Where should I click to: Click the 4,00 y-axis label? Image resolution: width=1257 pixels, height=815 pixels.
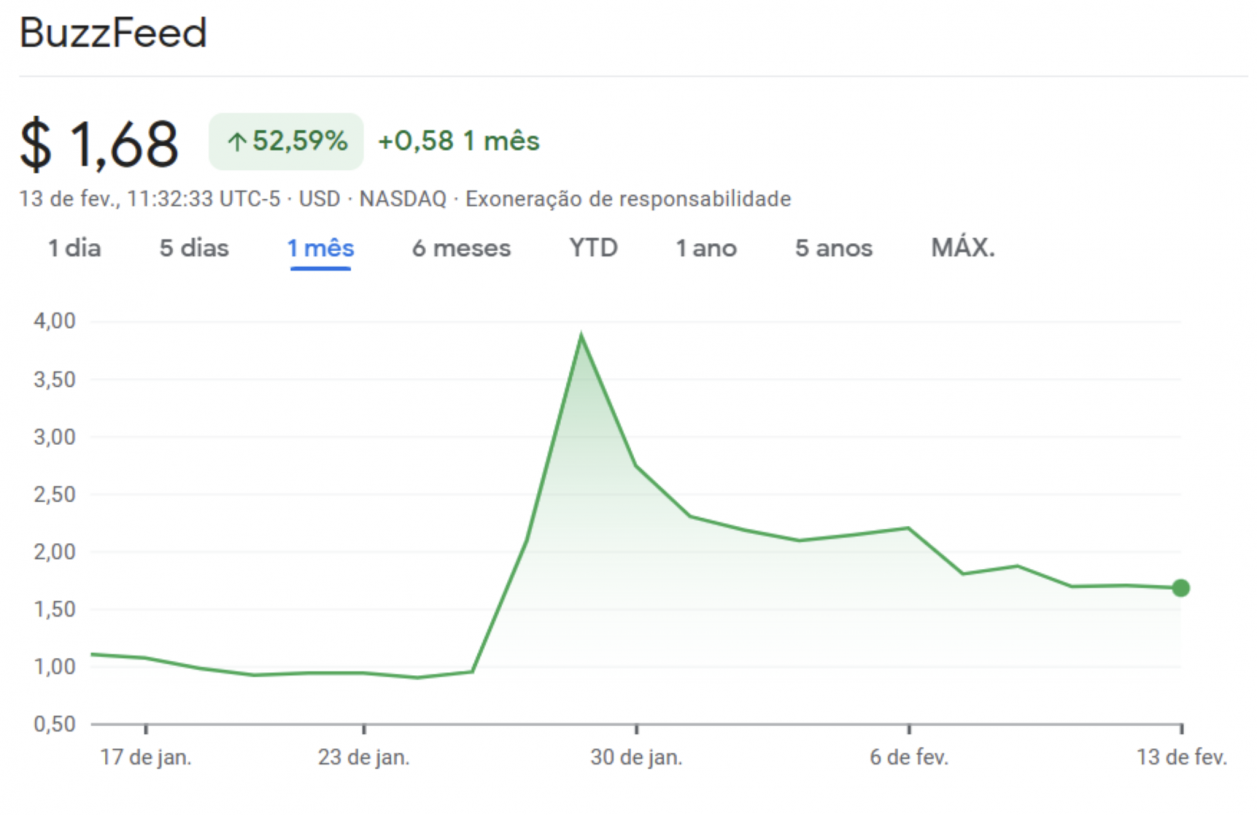(56, 321)
